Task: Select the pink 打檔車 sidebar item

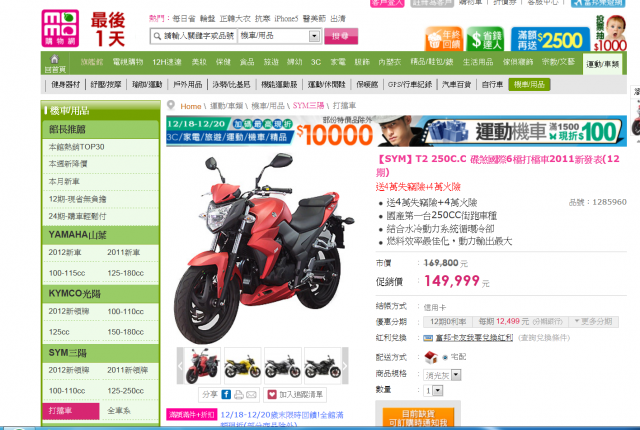Action: [71, 411]
